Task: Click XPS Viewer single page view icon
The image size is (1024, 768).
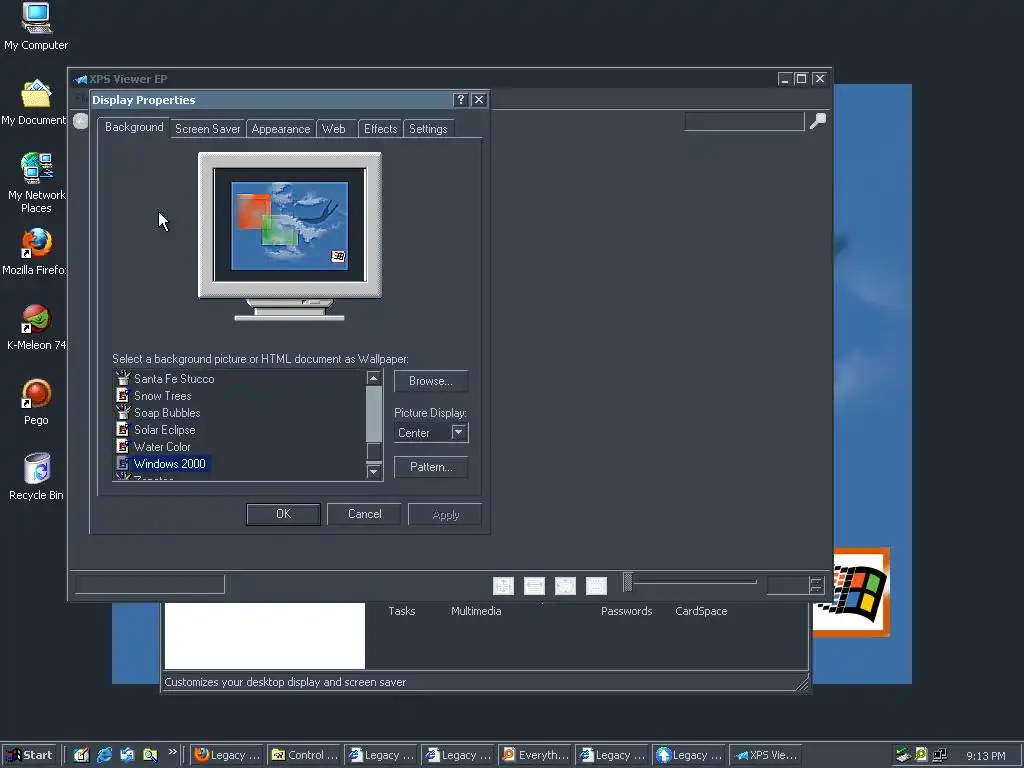Action: click(565, 585)
